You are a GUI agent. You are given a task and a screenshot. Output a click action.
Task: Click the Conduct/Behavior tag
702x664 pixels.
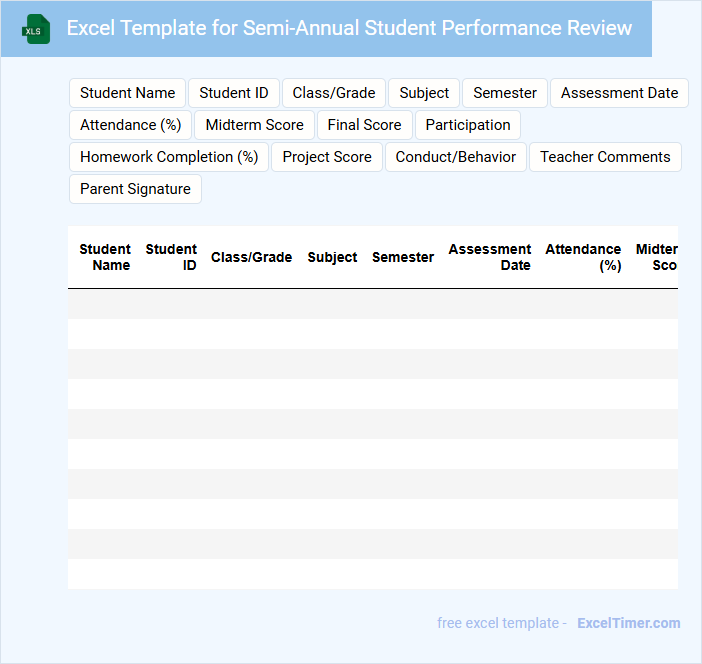click(x=456, y=157)
